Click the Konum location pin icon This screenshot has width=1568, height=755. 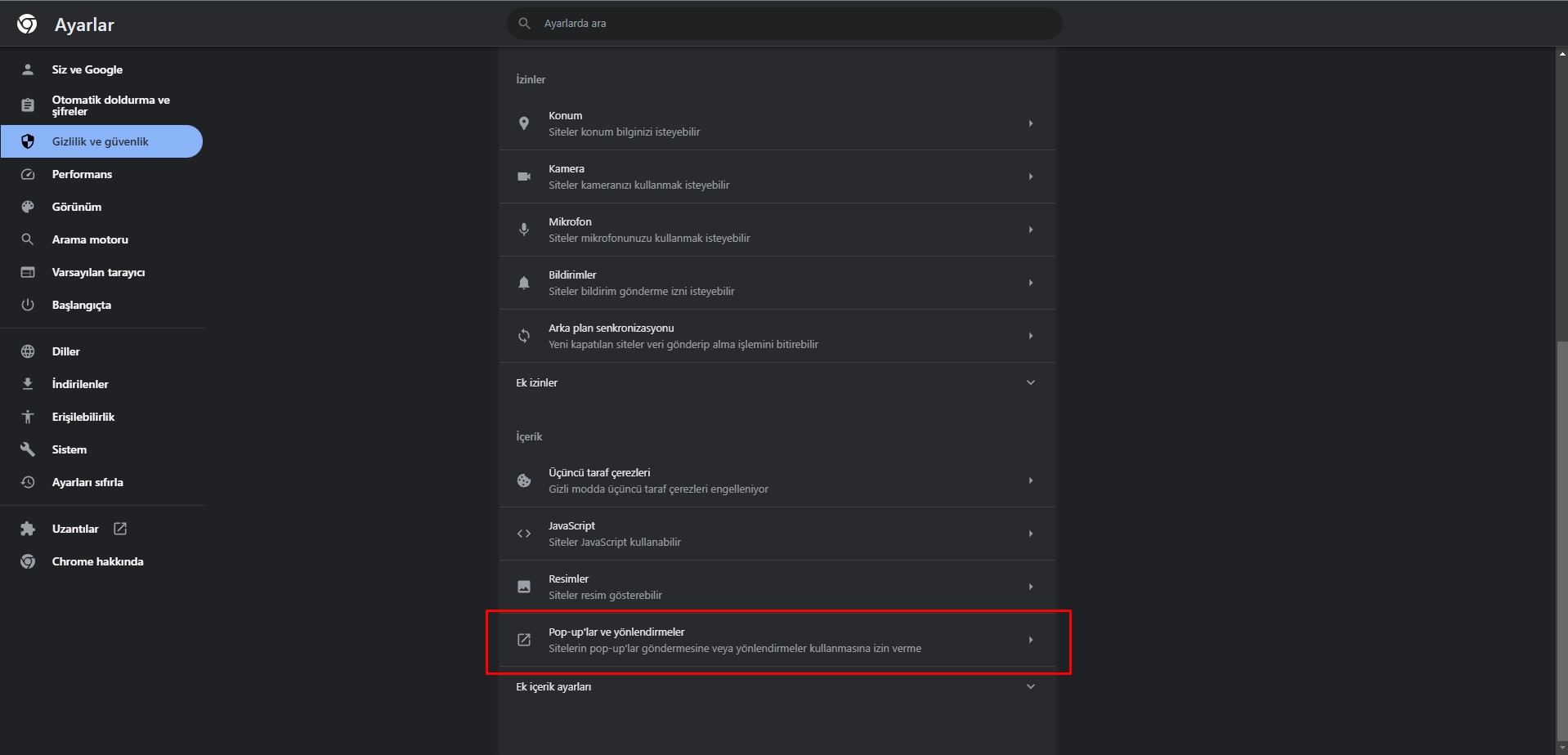coord(524,123)
